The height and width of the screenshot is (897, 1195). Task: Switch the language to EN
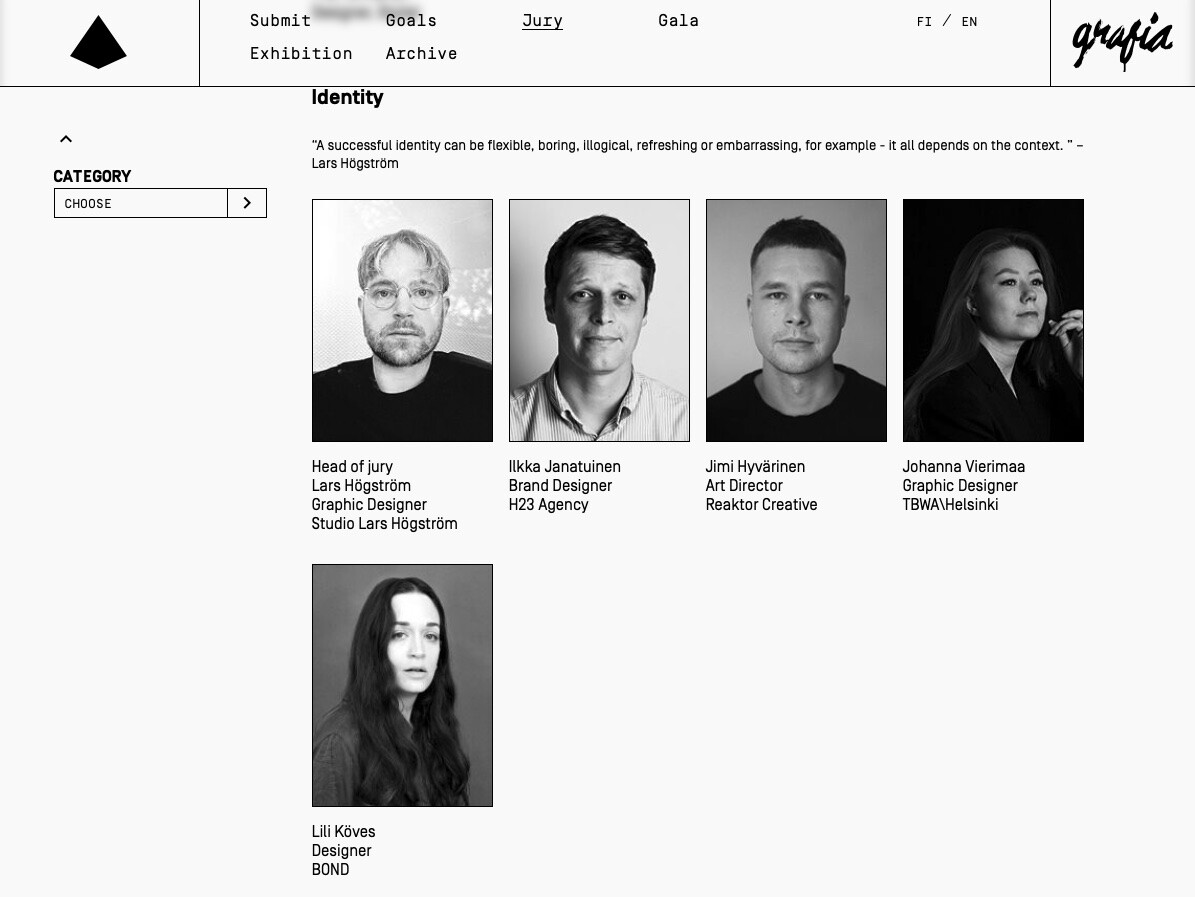tap(969, 21)
